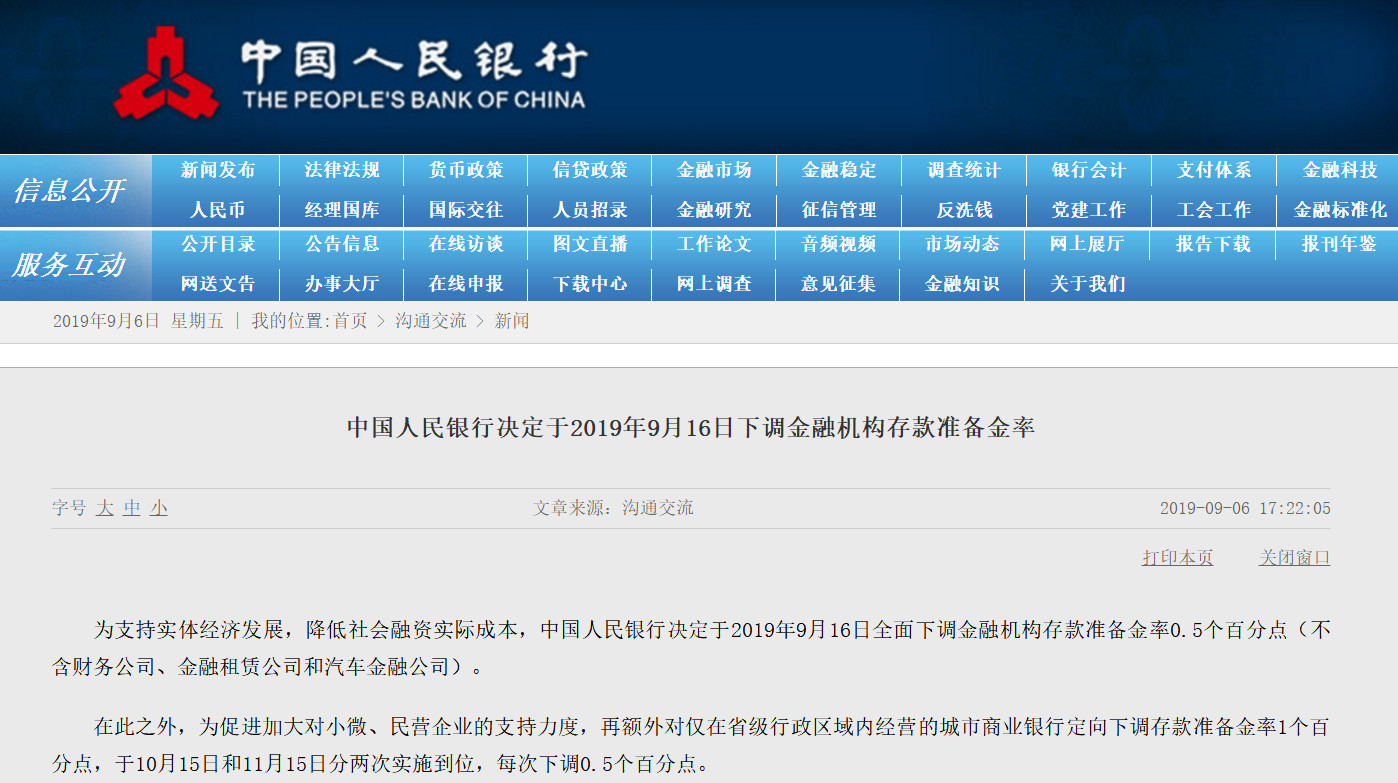Open 在线申报 menu item
The width and height of the screenshot is (1398, 783).
(x=466, y=284)
